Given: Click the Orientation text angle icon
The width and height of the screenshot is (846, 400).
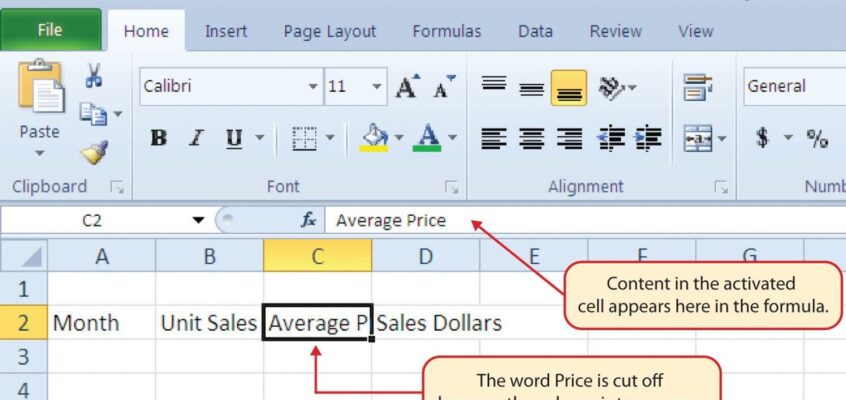Looking at the screenshot, I should coord(612,87).
